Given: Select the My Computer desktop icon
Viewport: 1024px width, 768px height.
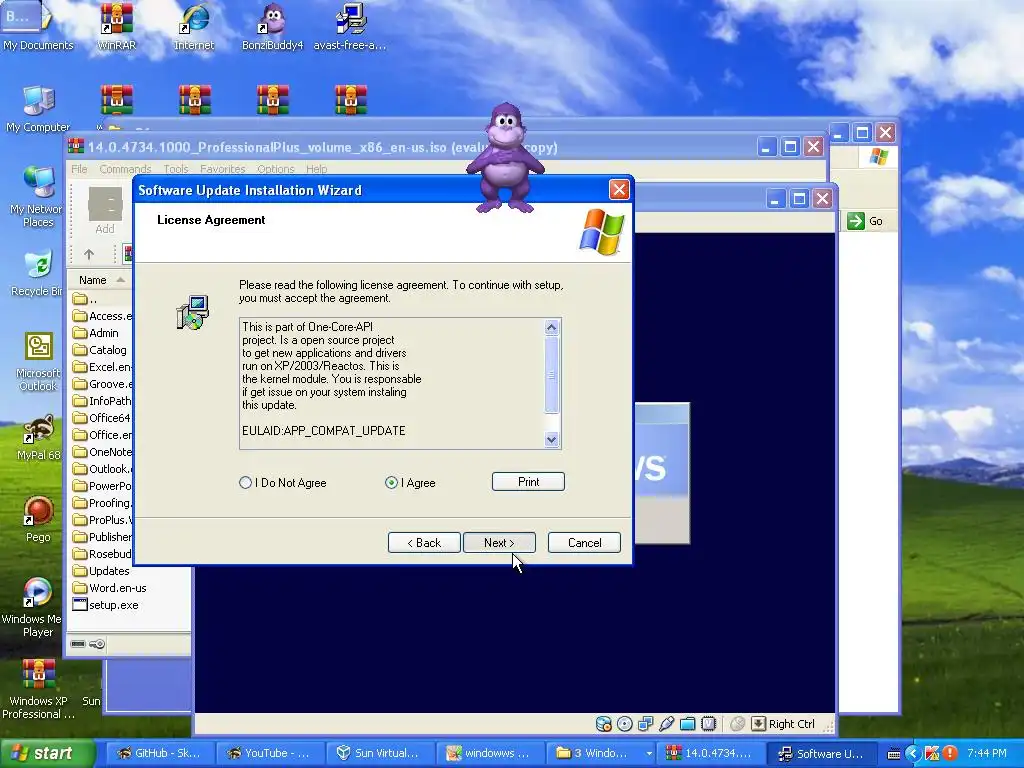Looking at the screenshot, I should [38, 108].
